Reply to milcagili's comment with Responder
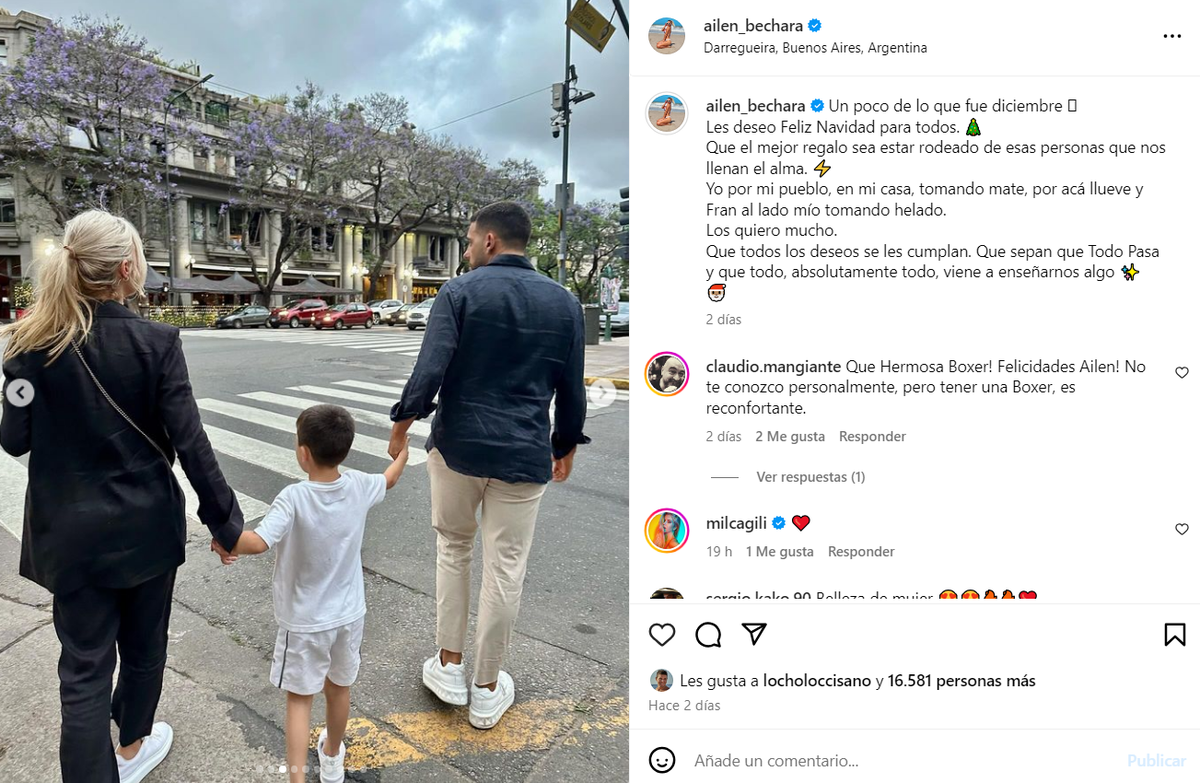 click(861, 551)
